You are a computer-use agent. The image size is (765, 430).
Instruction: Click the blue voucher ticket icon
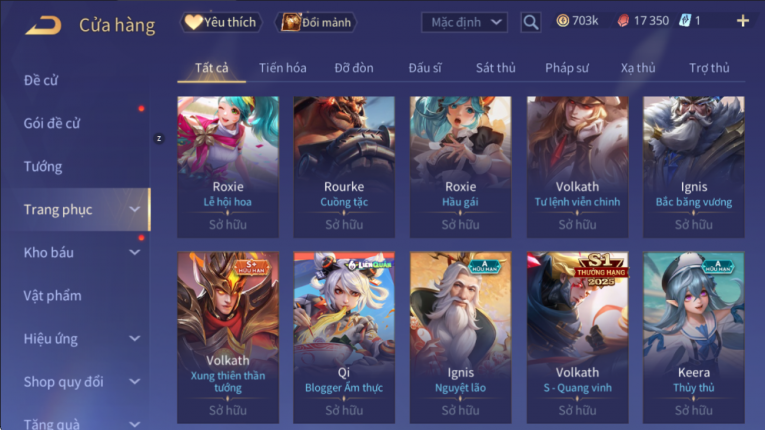point(685,20)
